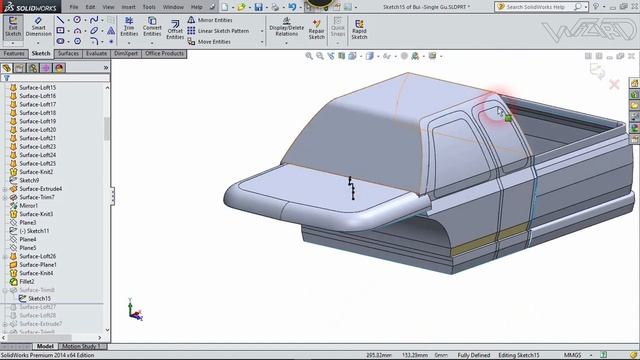Select the Spline sketch tool
This screenshot has width=640, height=360.
pyautogui.click(x=94, y=20)
